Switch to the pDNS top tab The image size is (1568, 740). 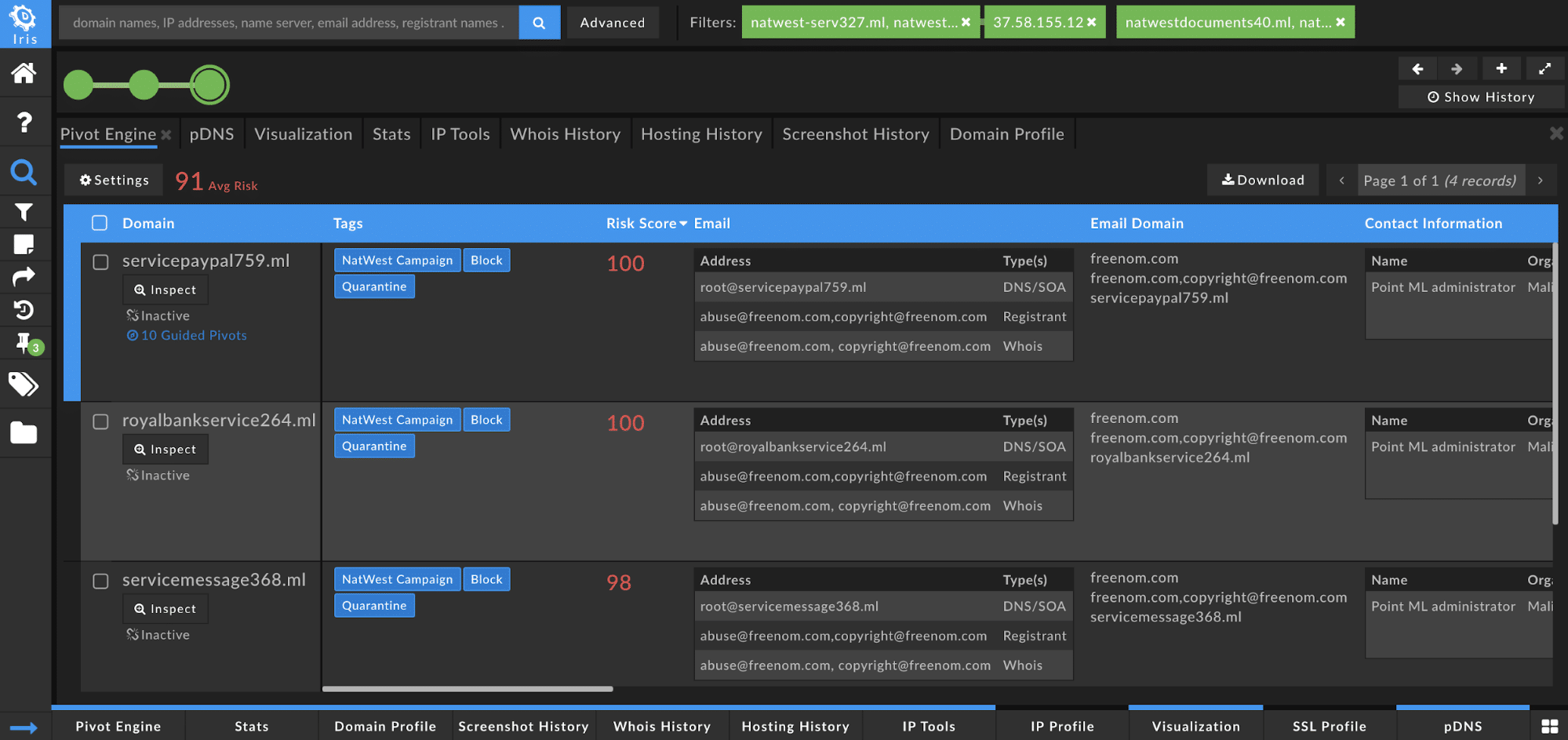coord(212,134)
